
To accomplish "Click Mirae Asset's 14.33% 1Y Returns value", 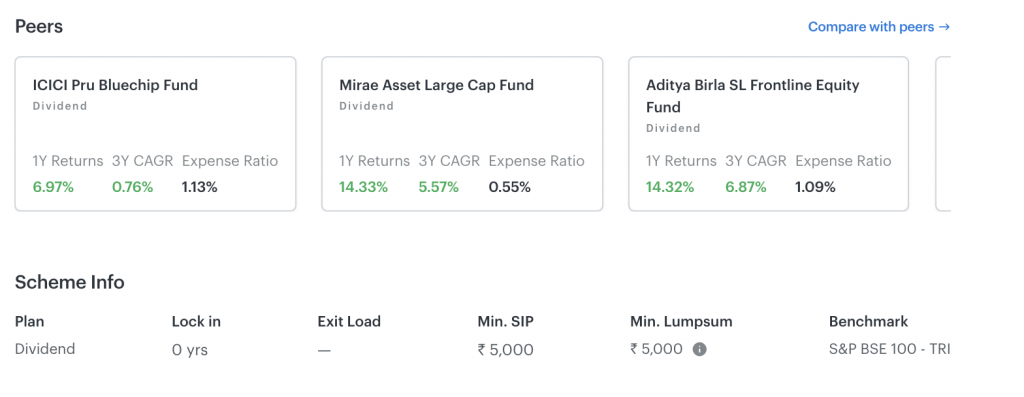I will 363,187.
